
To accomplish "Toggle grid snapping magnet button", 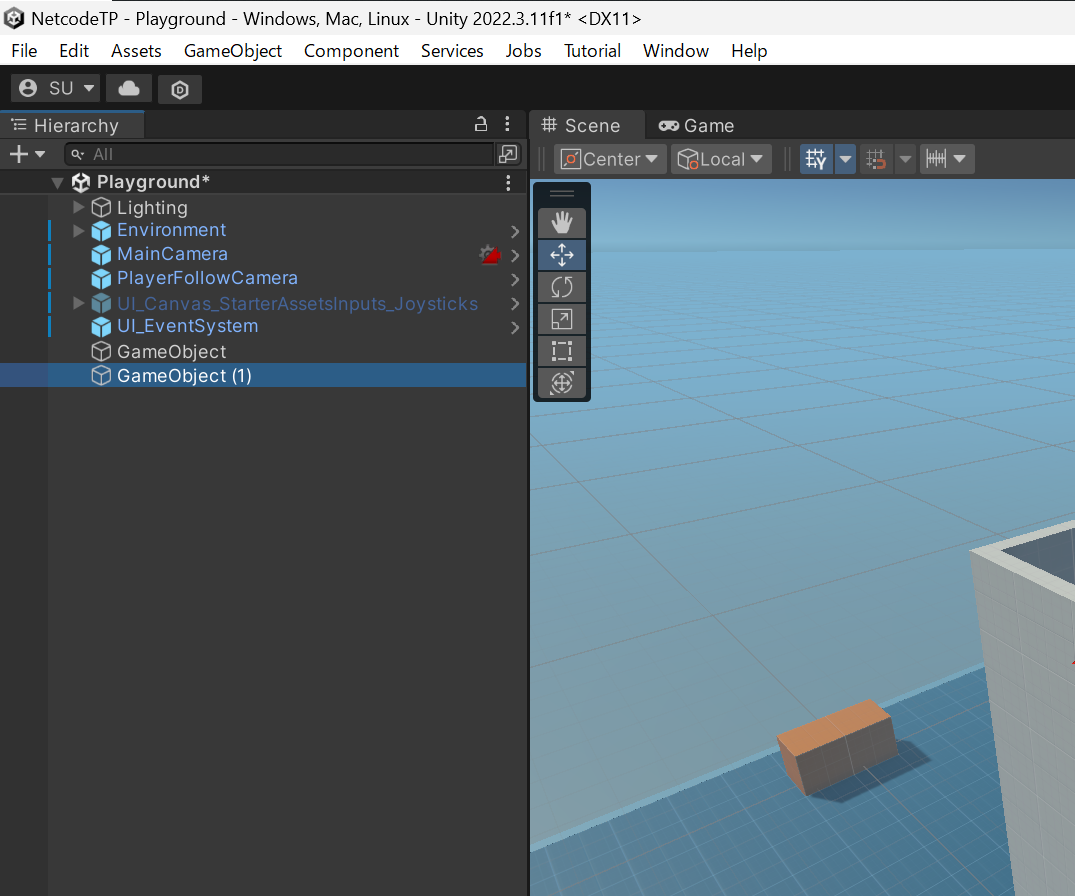I will (x=877, y=159).
